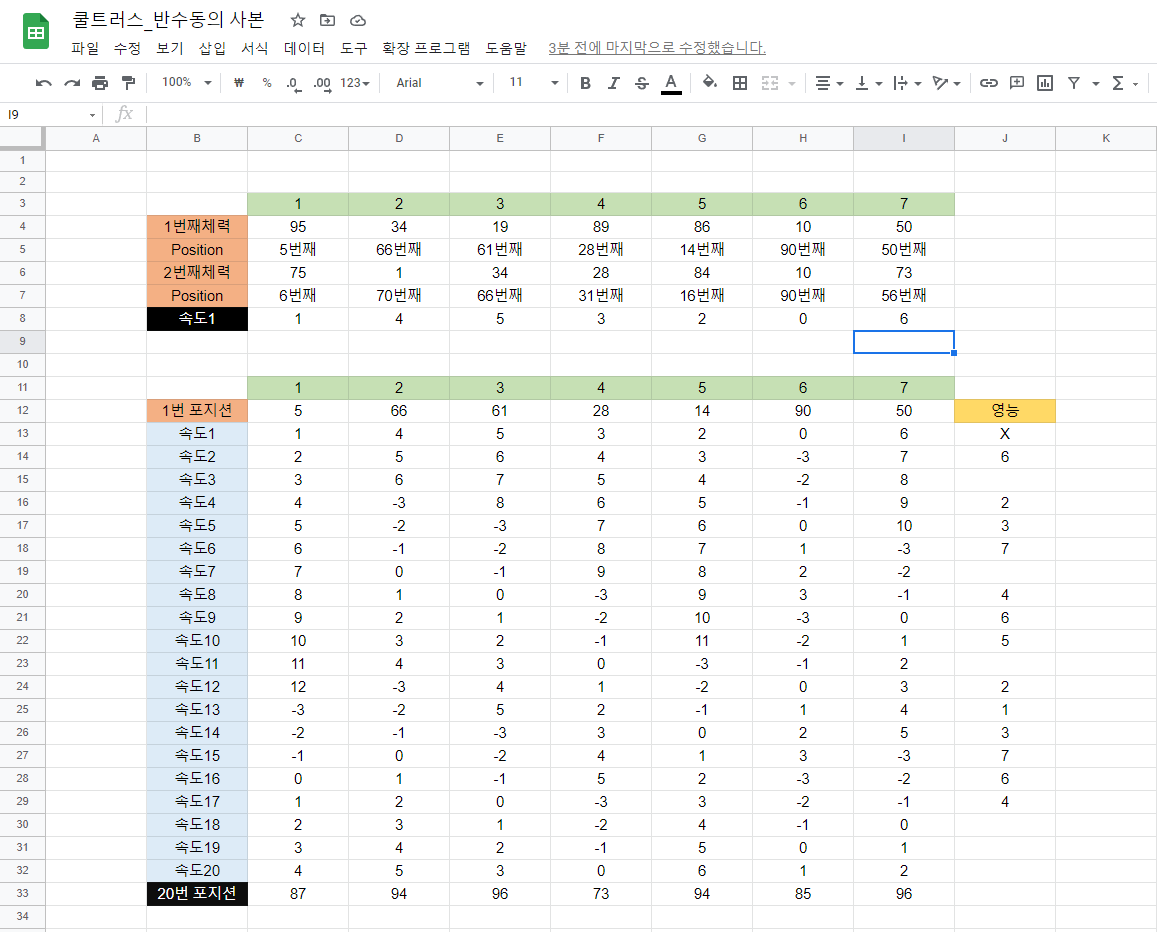Click the undo icon
The width and height of the screenshot is (1157, 932).
pos(44,83)
